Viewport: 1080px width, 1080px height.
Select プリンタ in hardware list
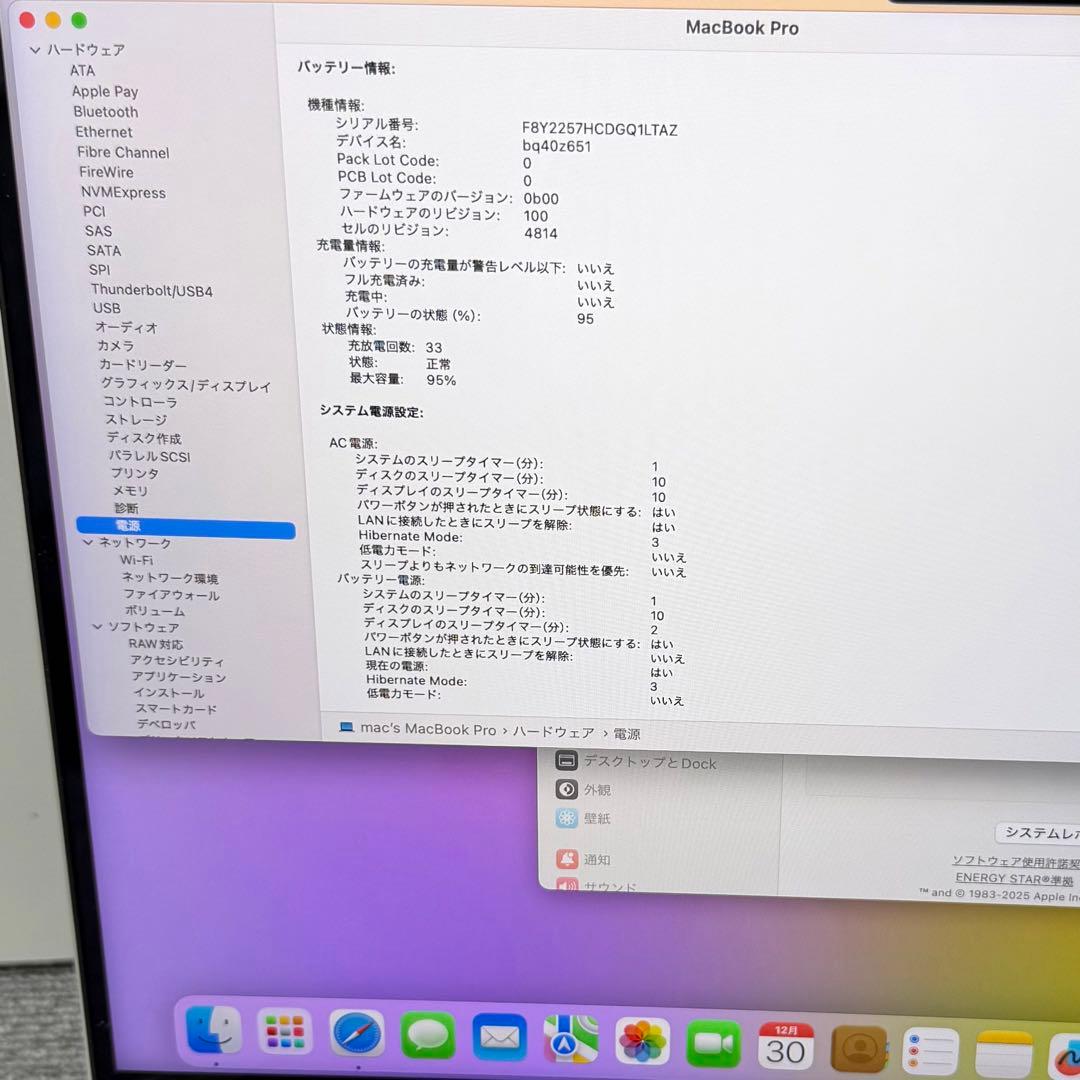pos(134,472)
